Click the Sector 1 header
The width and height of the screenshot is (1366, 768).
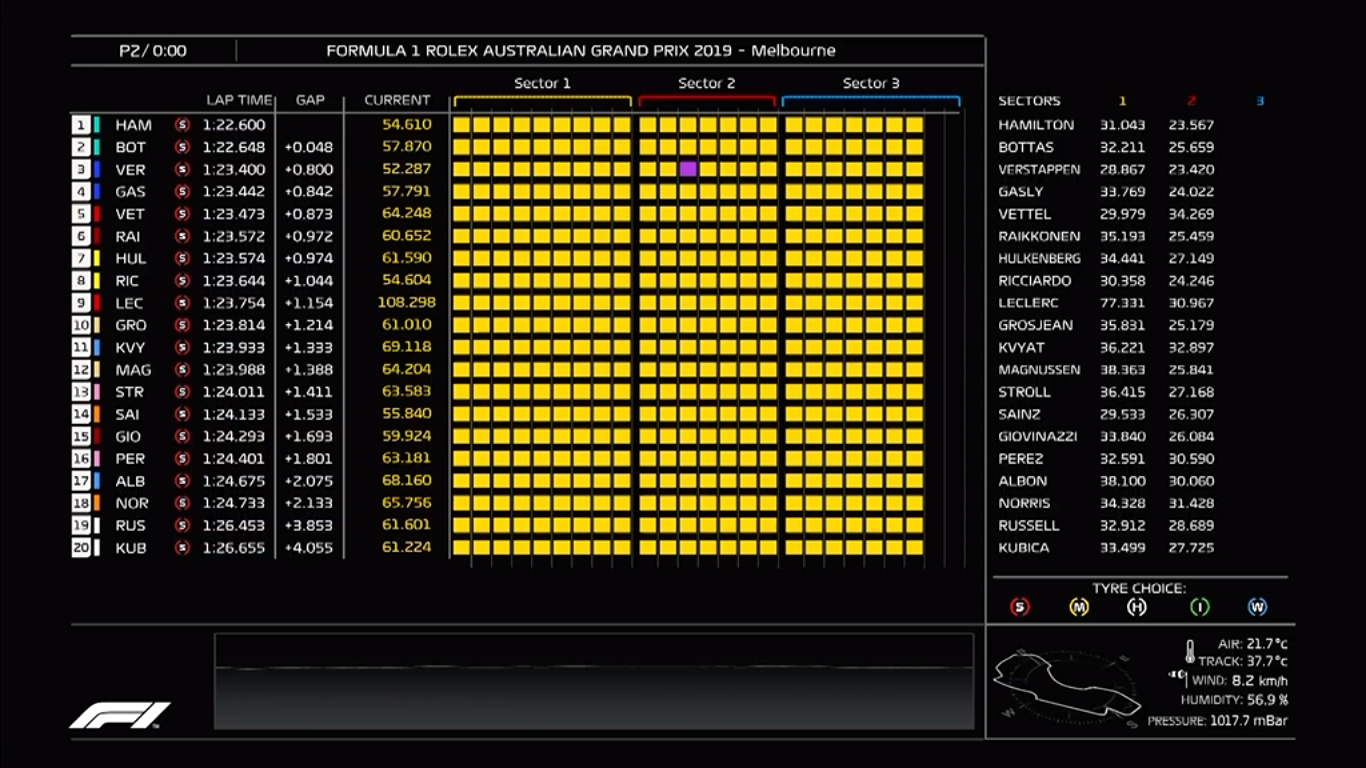click(542, 83)
